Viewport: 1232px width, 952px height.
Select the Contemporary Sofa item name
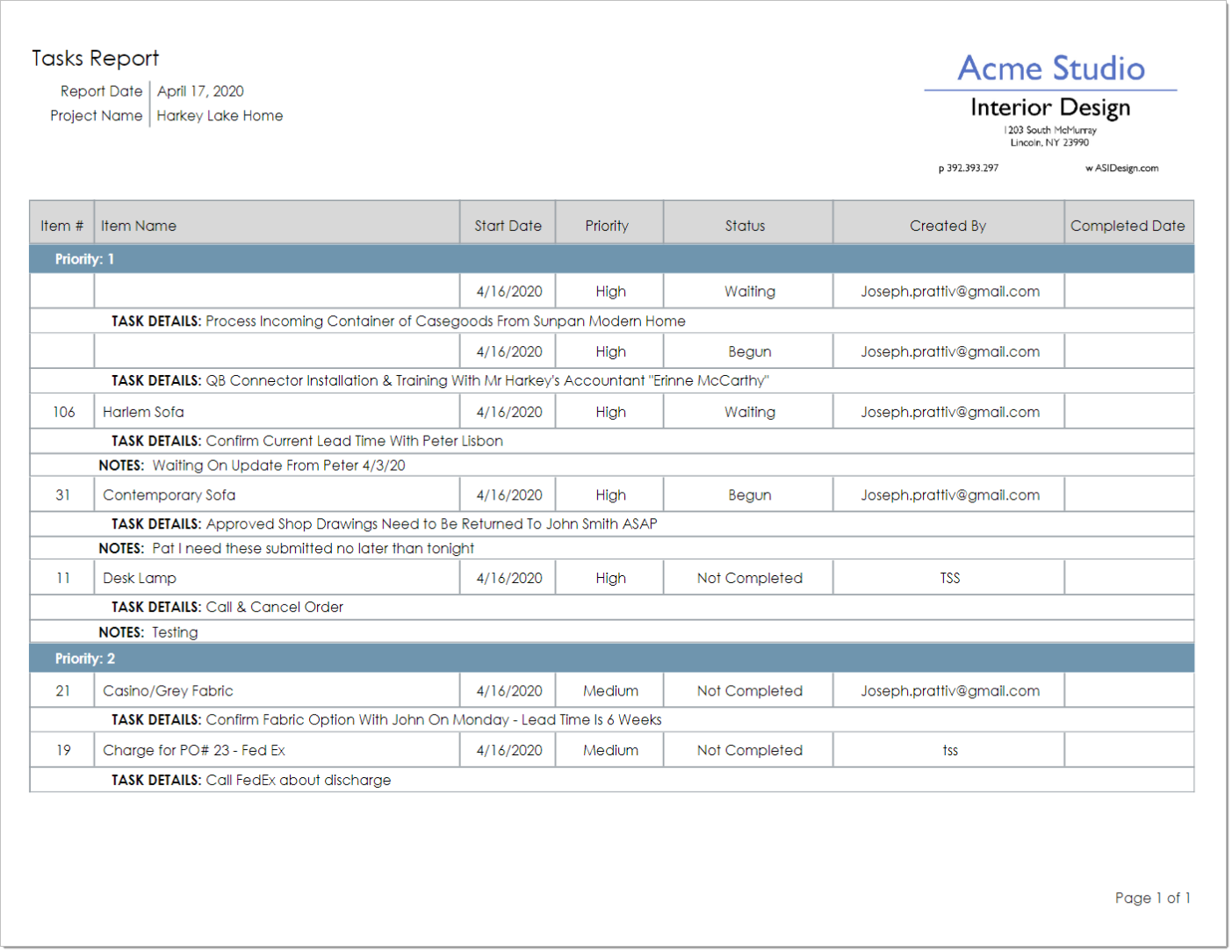click(169, 495)
